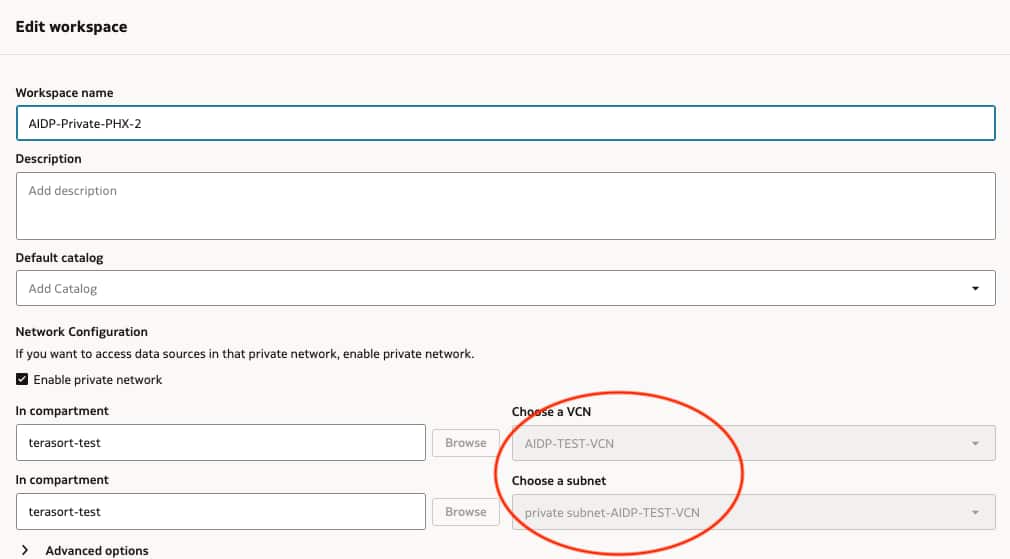This screenshot has height=559, width=1010.
Task: Open the Choose a VCN dropdown
Action: (x=740, y=443)
